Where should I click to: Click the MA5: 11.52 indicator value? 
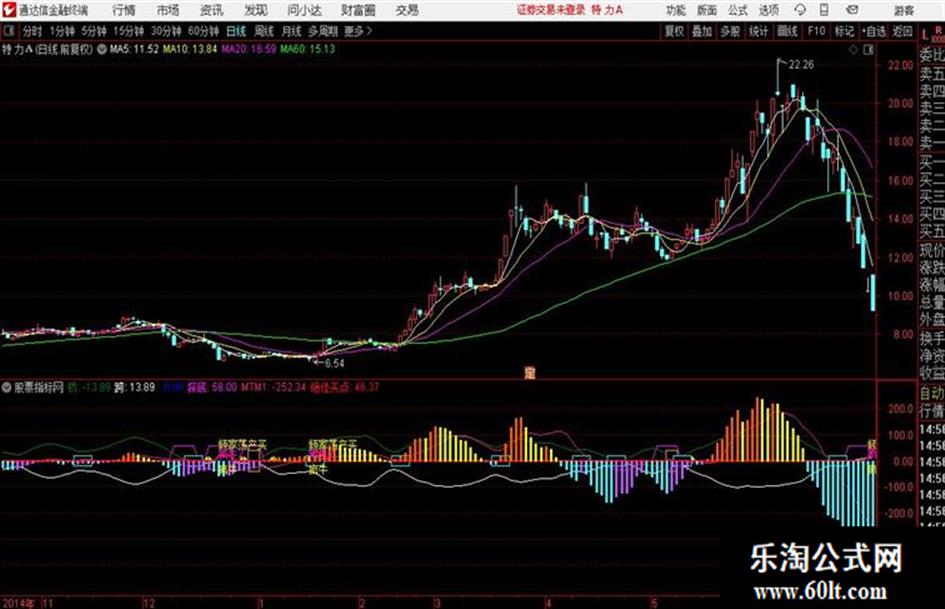point(134,49)
